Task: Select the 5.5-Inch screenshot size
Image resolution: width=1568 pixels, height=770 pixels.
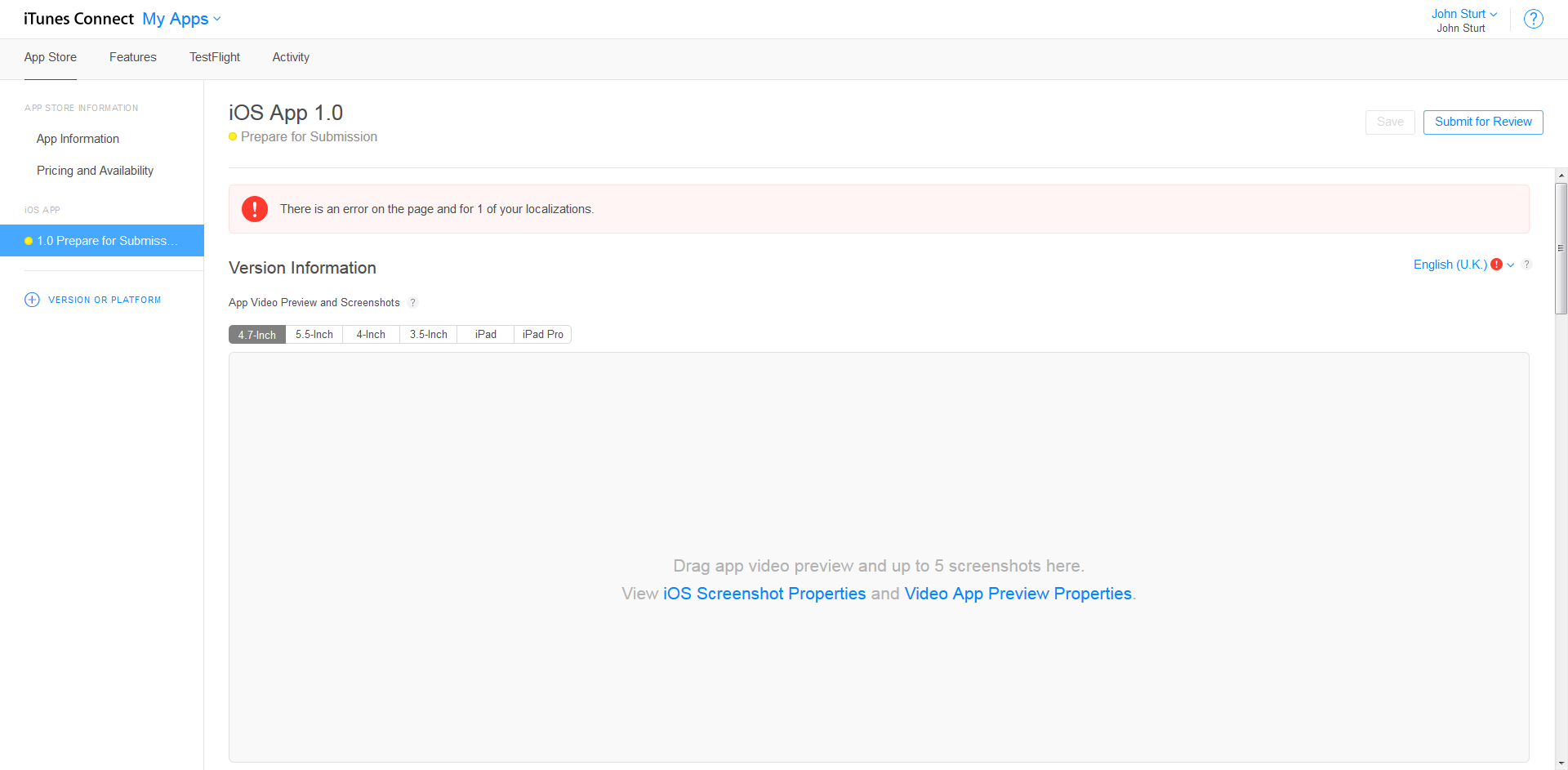Action: click(314, 335)
